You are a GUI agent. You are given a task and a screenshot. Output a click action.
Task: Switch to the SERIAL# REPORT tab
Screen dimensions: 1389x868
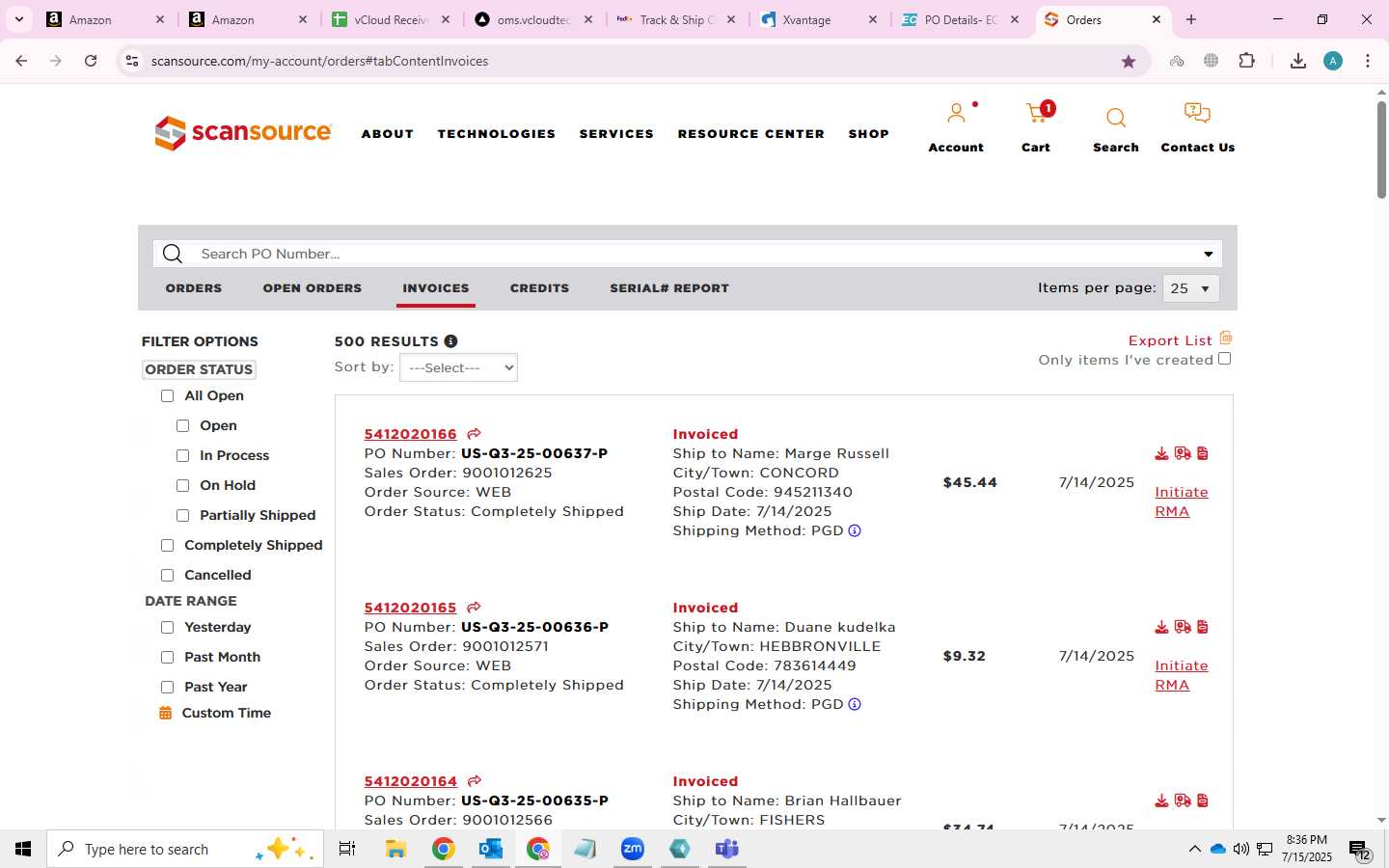(x=669, y=288)
